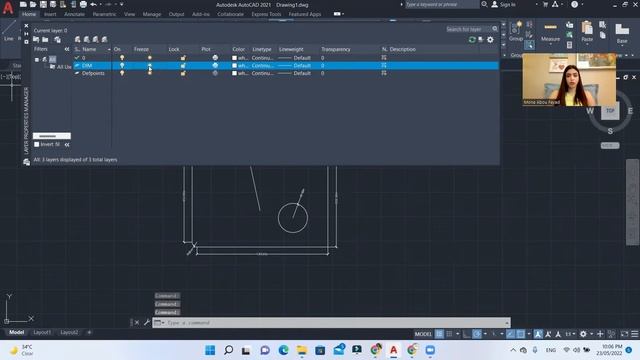Toggle Freeze sun icon for layer 0

tap(149, 58)
